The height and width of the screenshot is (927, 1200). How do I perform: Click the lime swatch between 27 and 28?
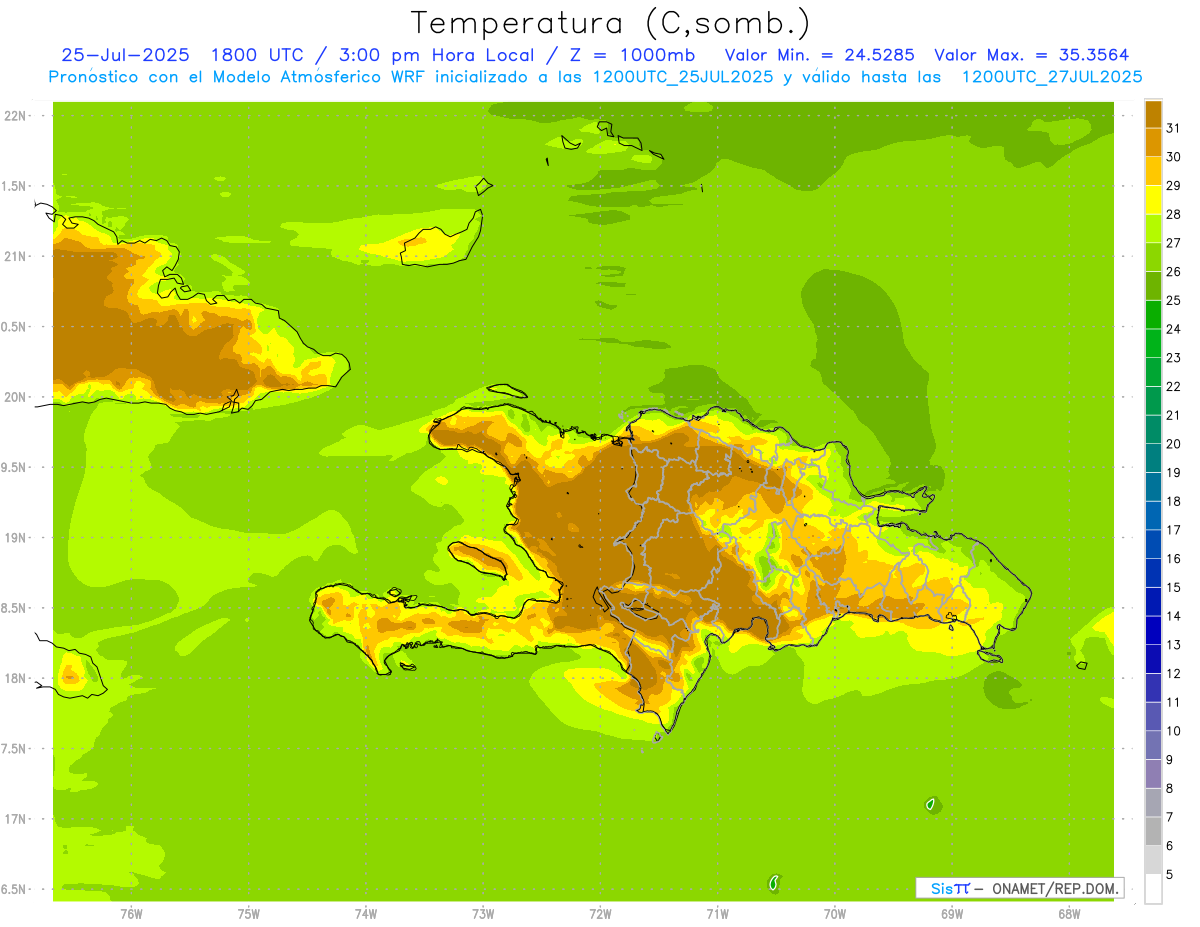point(1153,228)
